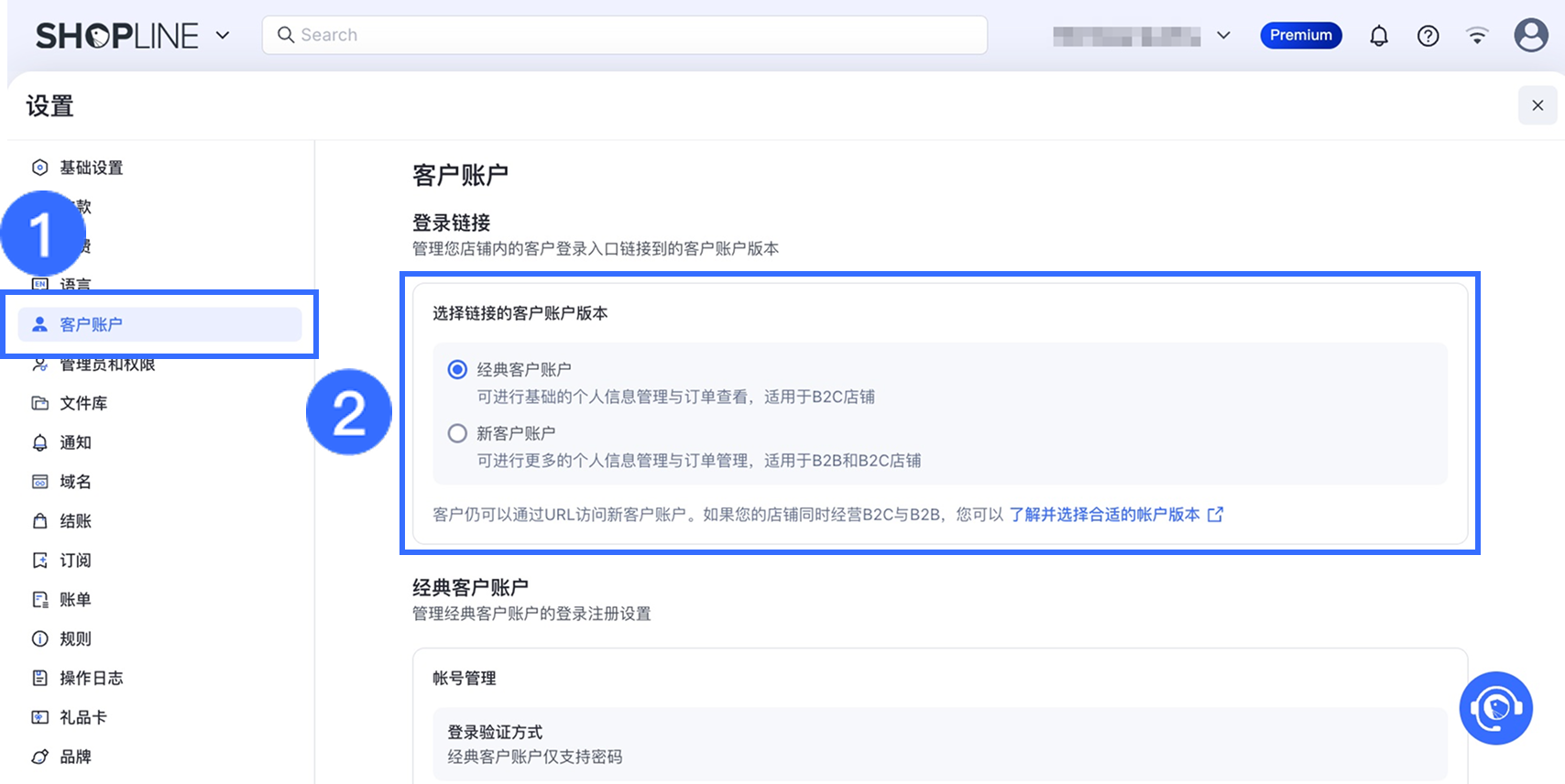Screen dimensions: 1565x784
Task: Click the 基础设置 hexagon icon
Action: 39,168
